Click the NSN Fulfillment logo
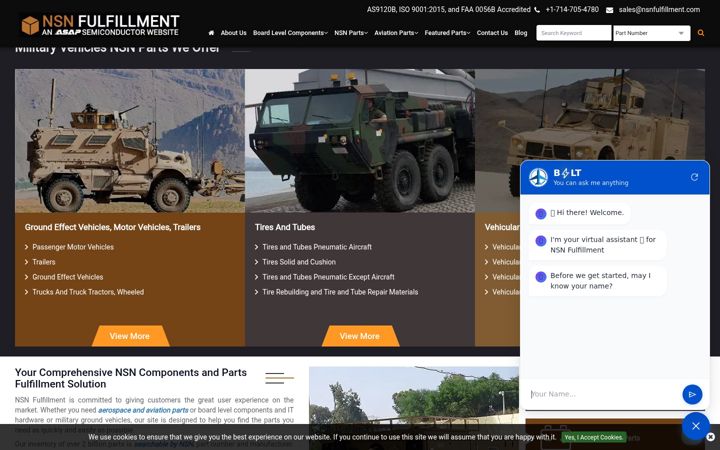 100,25
